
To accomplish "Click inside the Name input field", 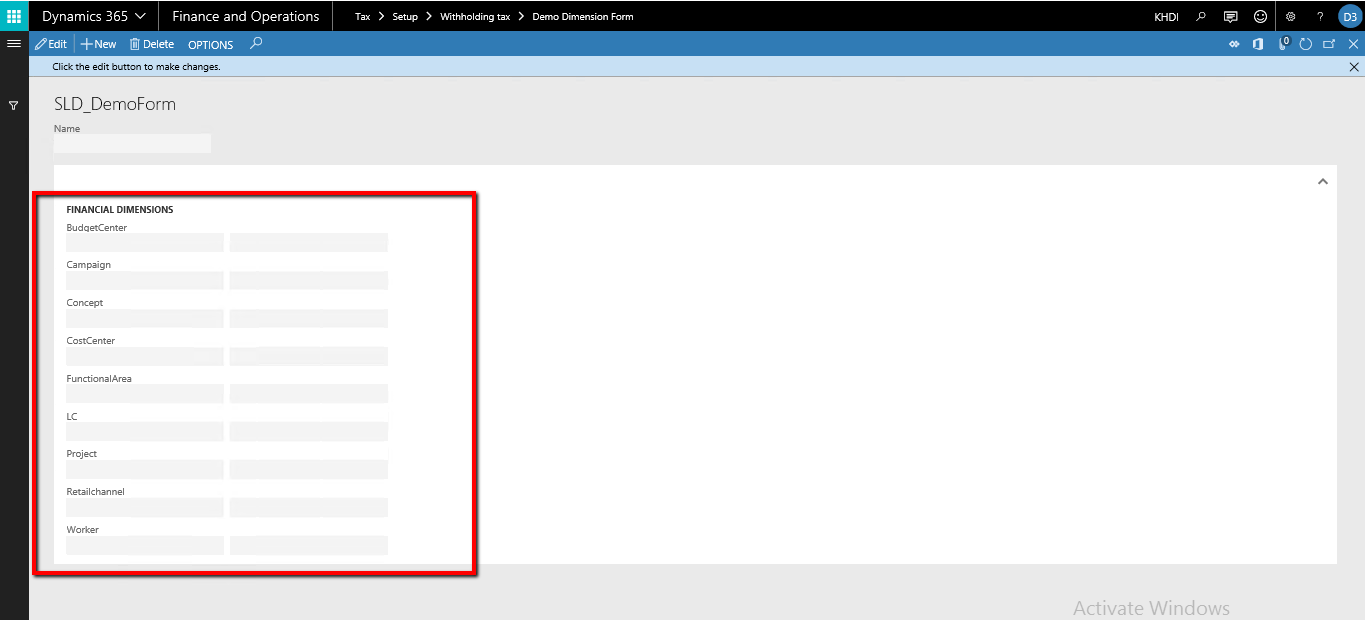I will (131, 143).
